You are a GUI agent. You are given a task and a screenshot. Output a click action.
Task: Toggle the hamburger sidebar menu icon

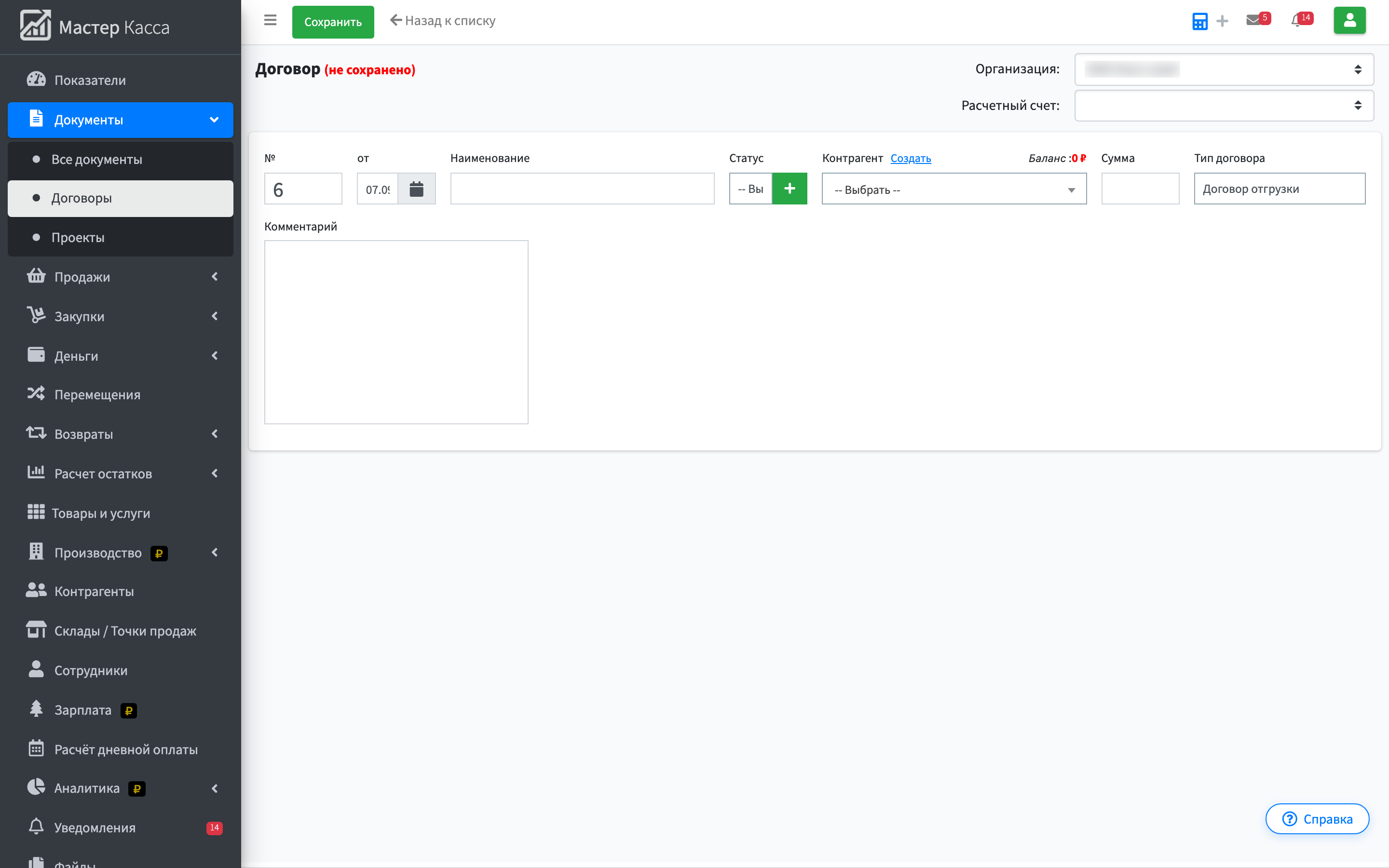pyautogui.click(x=271, y=21)
